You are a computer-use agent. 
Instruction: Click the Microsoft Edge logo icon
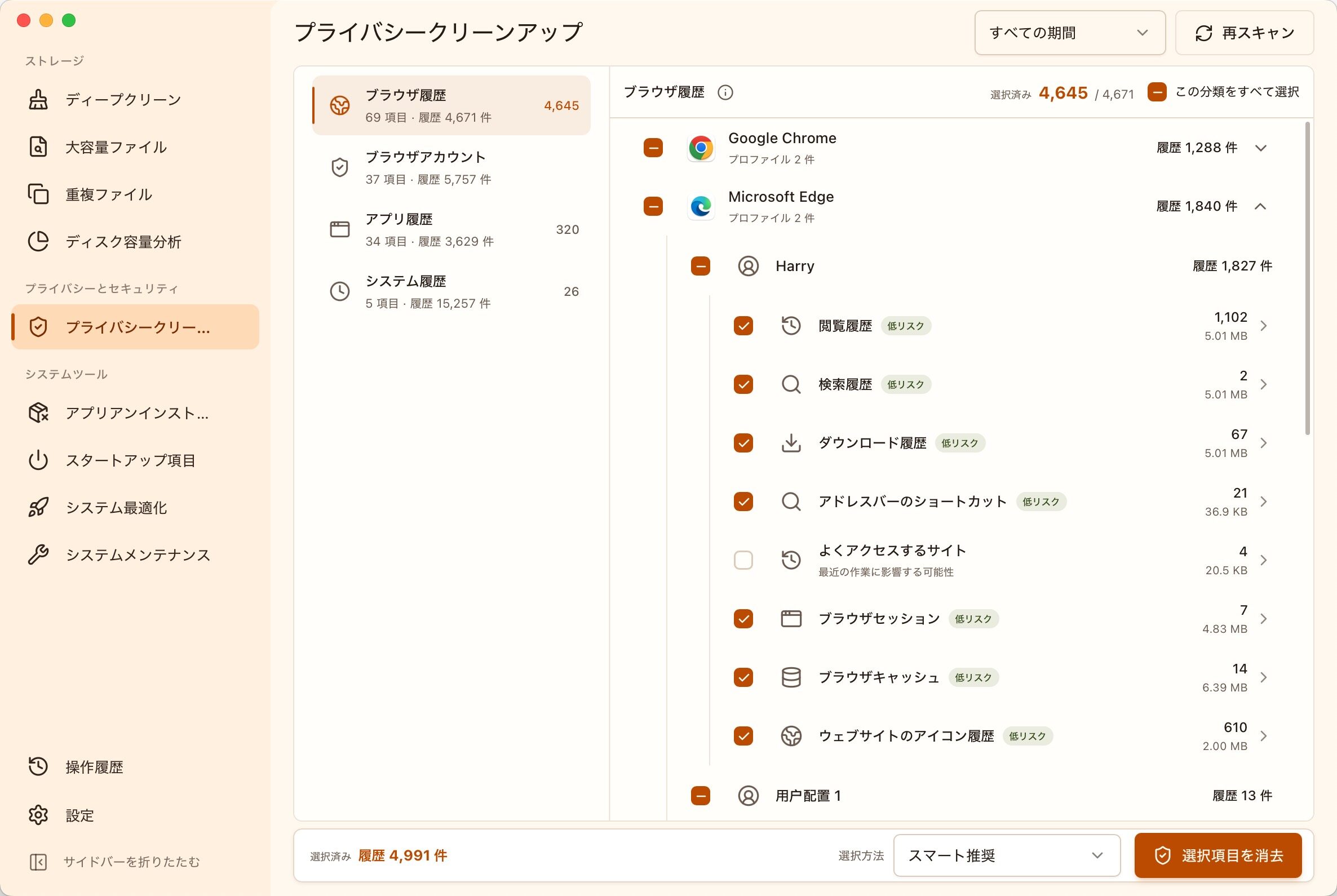(x=701, y=206)
